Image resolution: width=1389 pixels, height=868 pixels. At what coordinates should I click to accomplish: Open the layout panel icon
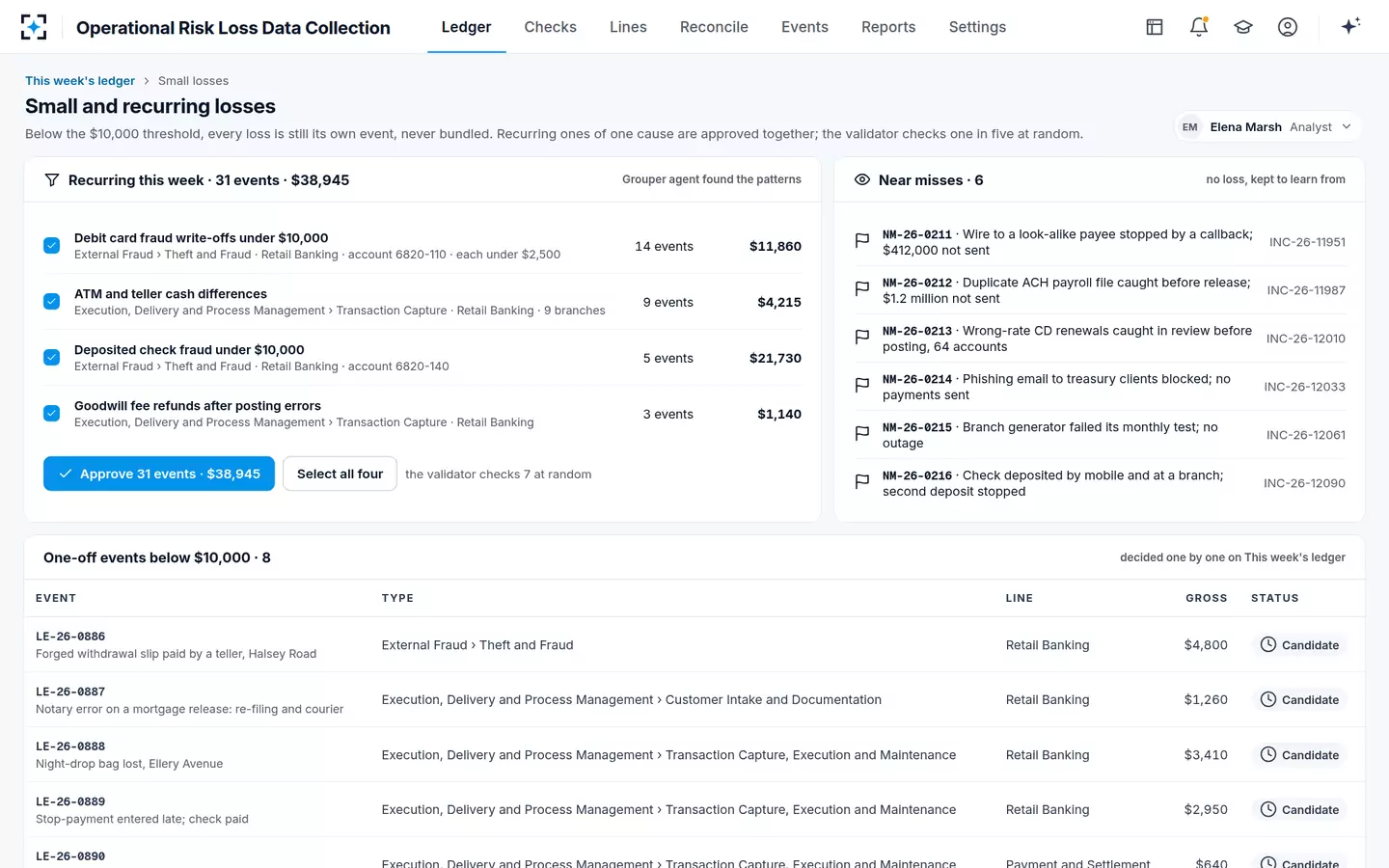pyautogui.click(x=1155, y=27)
